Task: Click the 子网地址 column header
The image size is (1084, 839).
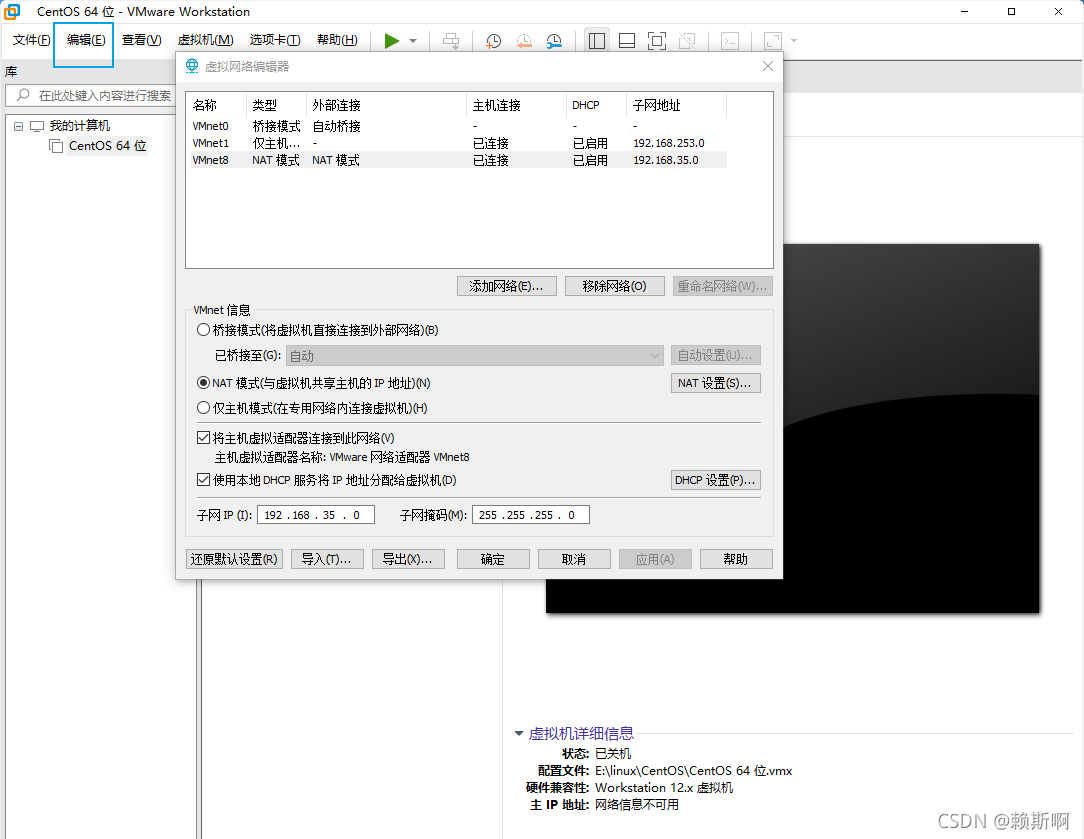Action: tap(677, 105)
